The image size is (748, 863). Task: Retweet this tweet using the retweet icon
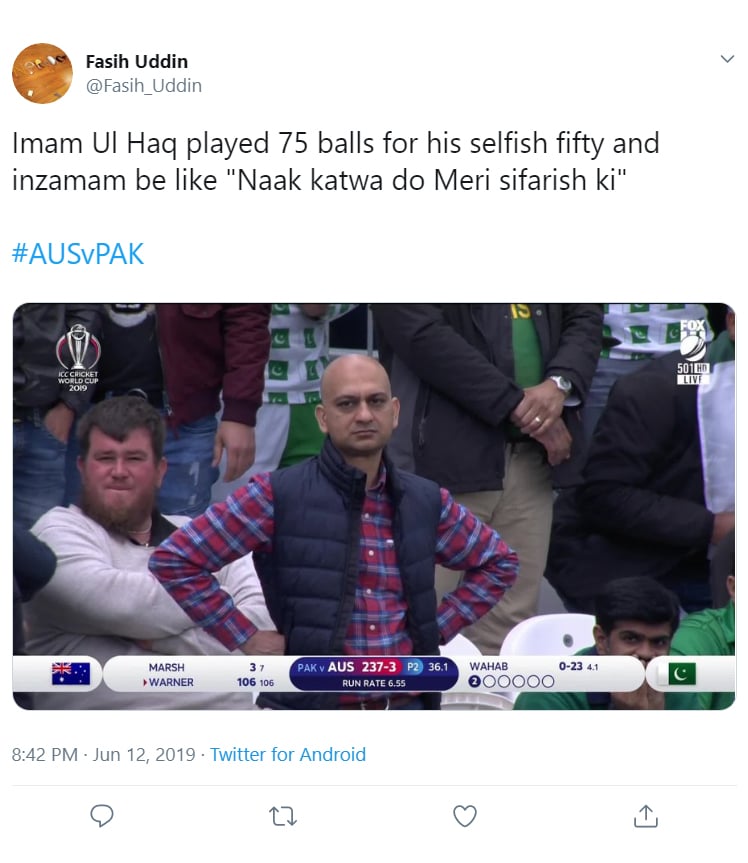[x=283, y=816]
